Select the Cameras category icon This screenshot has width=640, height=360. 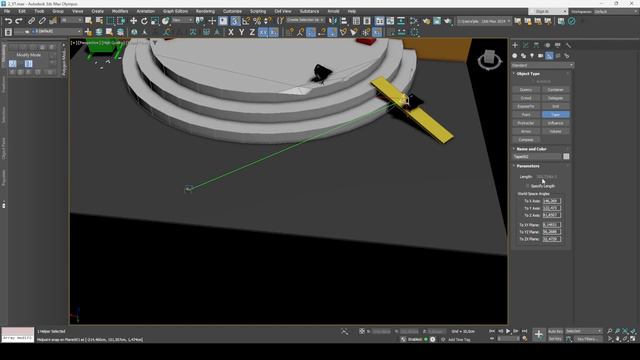pyautogui.click(x=540, y=56)
